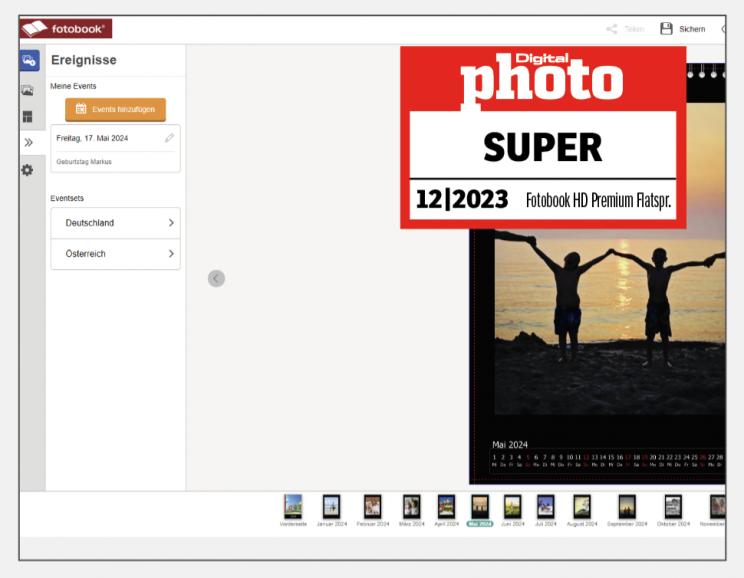This screenshot has height=578, width=744.
Task: Click the fotobook logo
Action: tap(66, 28)
